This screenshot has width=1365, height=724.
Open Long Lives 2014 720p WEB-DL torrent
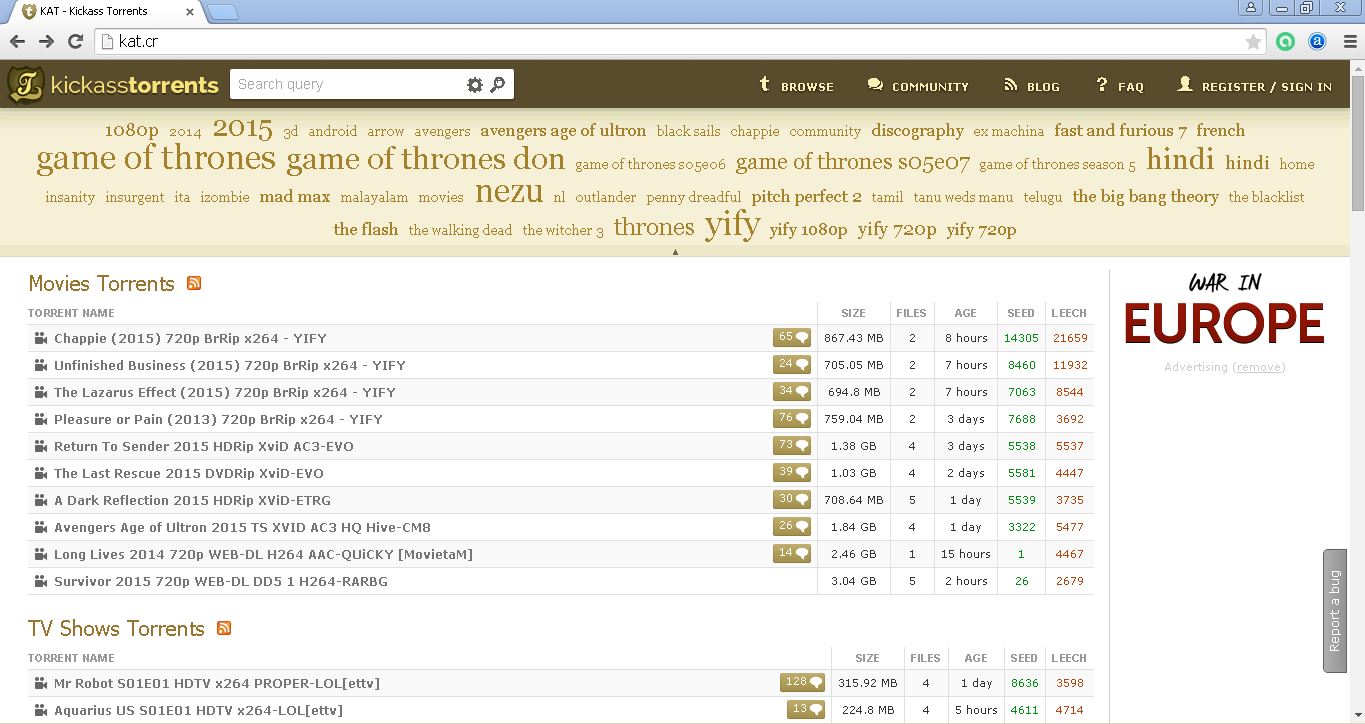[x=263, y=554]
